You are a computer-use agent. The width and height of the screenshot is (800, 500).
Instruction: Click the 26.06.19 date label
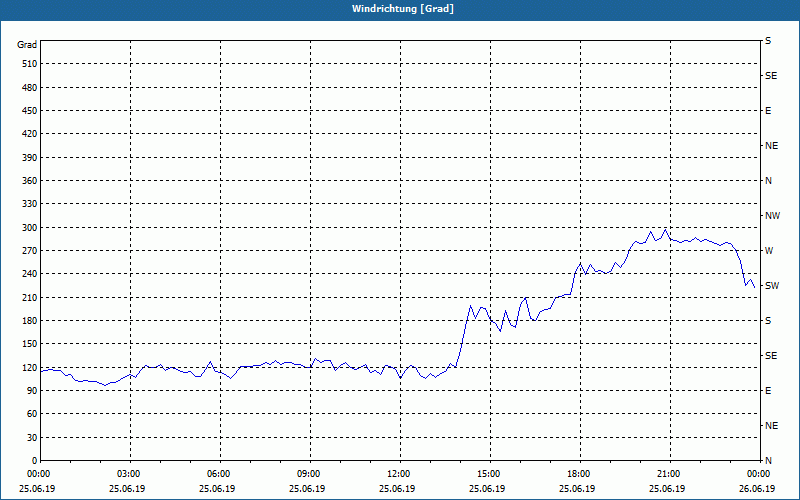tap(757, 488)
